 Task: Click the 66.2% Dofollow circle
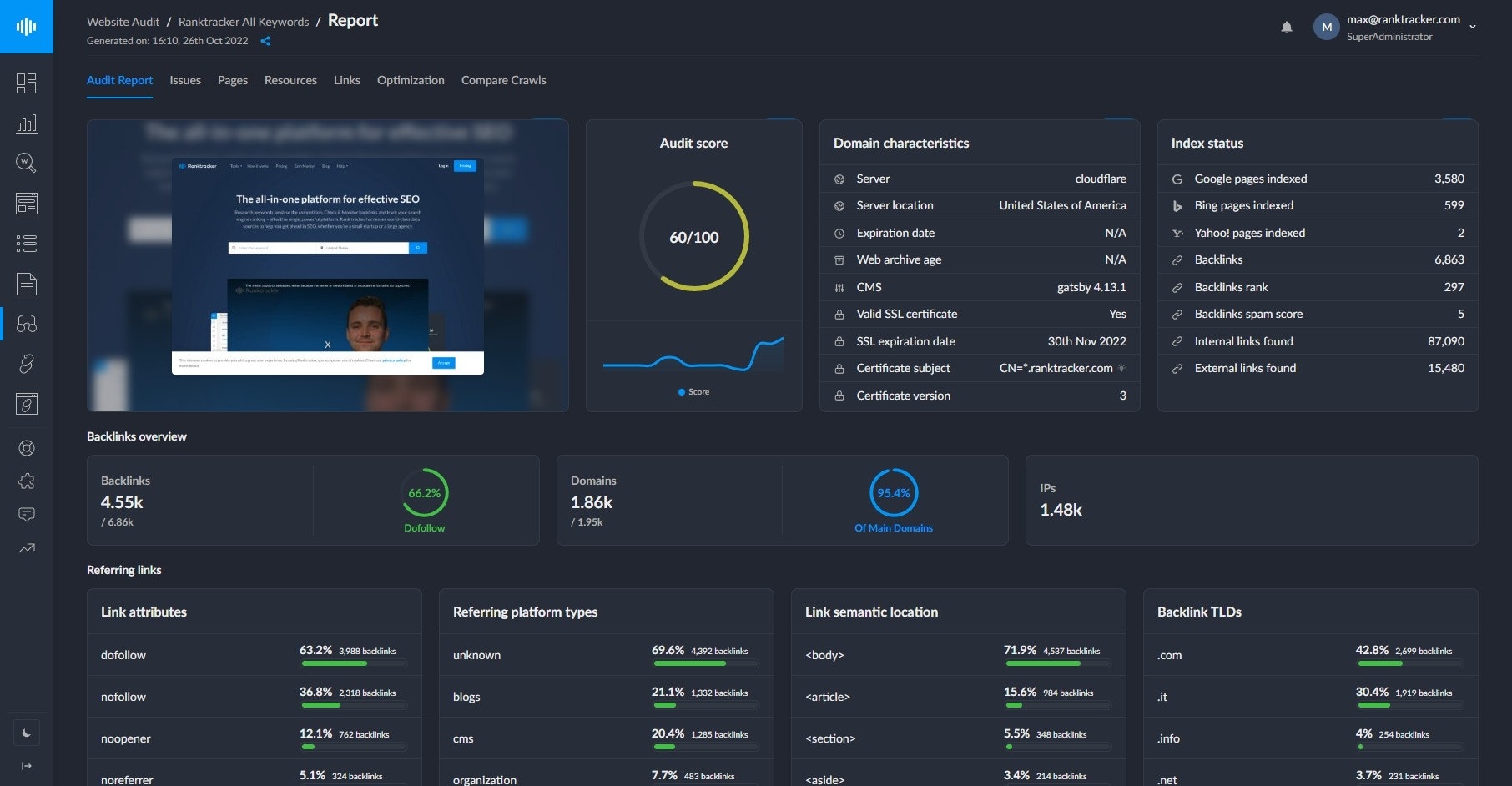425,493
